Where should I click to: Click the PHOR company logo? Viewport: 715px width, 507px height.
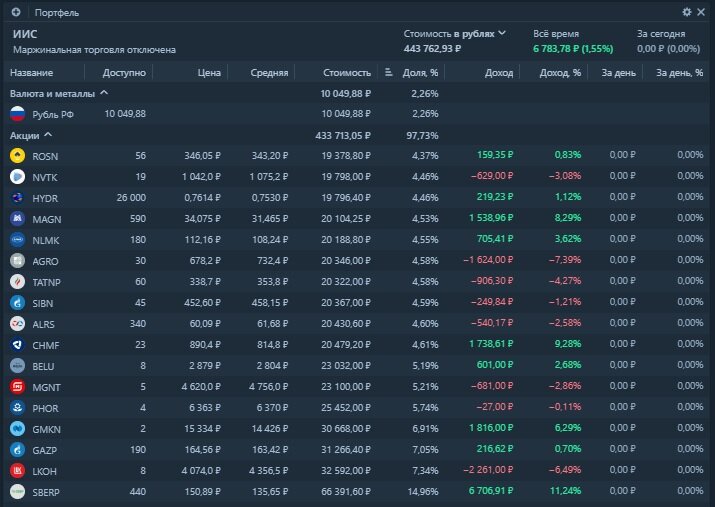17,408
